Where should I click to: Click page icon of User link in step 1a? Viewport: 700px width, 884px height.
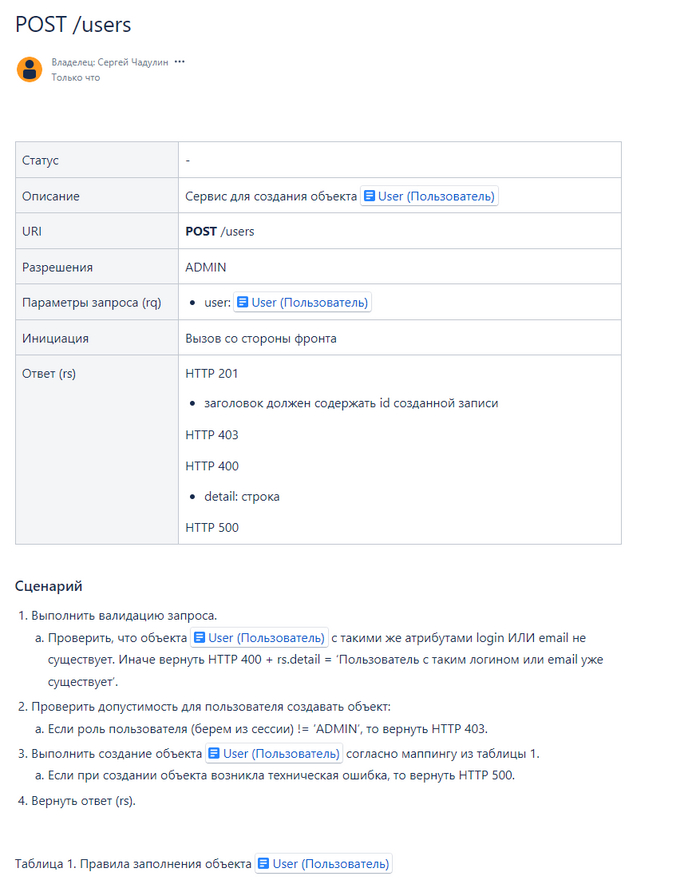200,637
